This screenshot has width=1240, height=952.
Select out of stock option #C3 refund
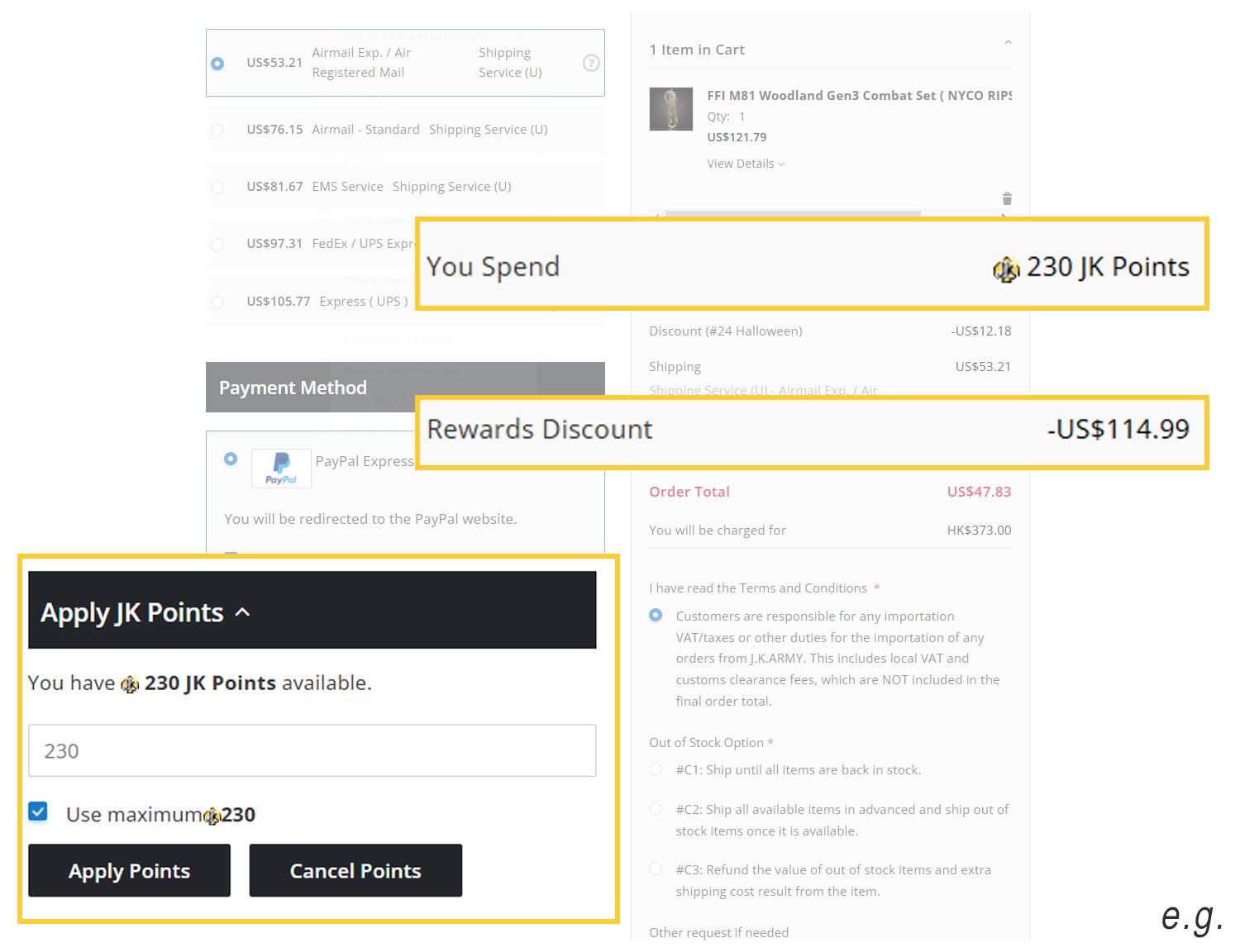click(x=656, y=869)
